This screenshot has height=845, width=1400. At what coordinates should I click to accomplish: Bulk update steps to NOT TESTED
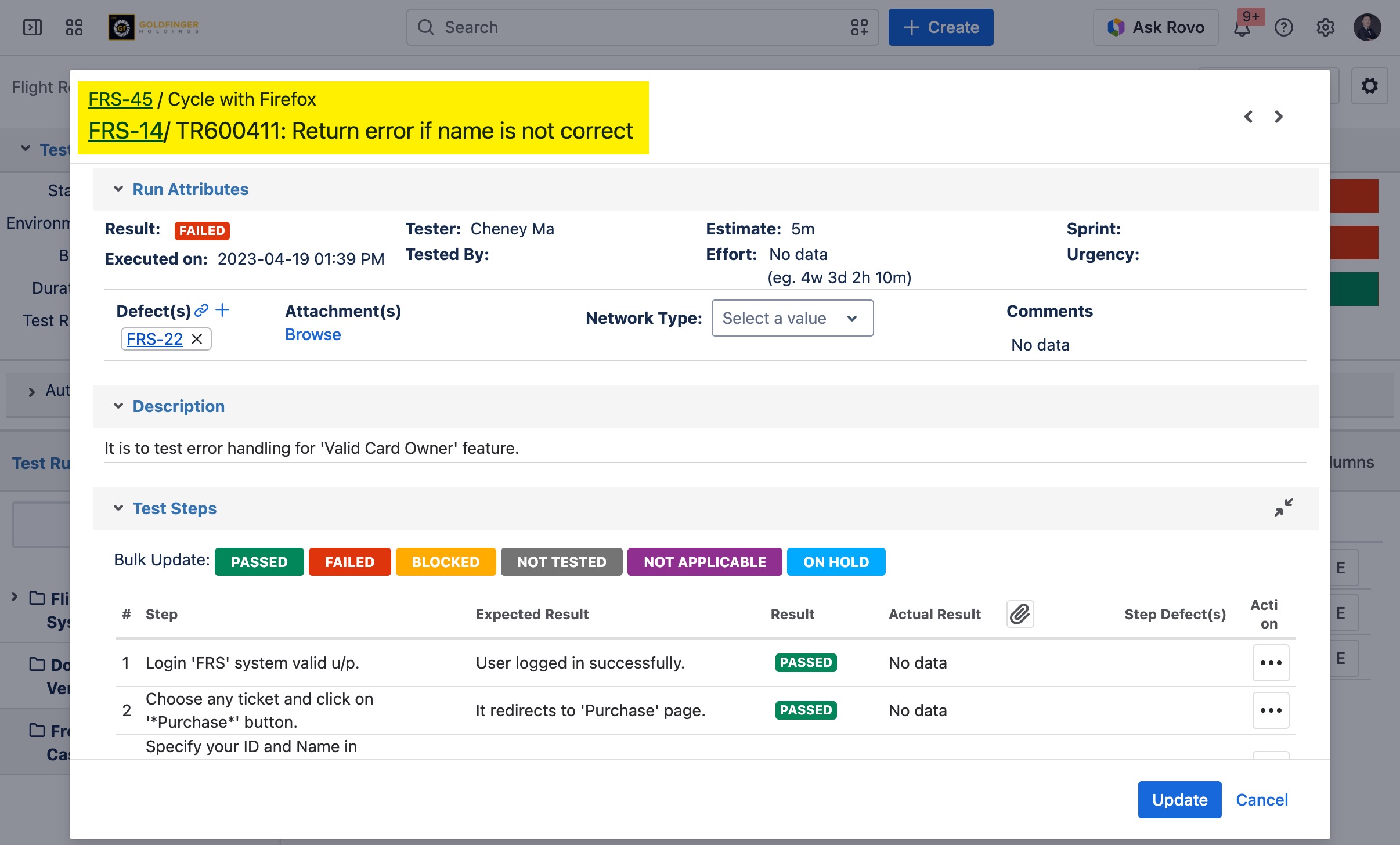[561, 562]
